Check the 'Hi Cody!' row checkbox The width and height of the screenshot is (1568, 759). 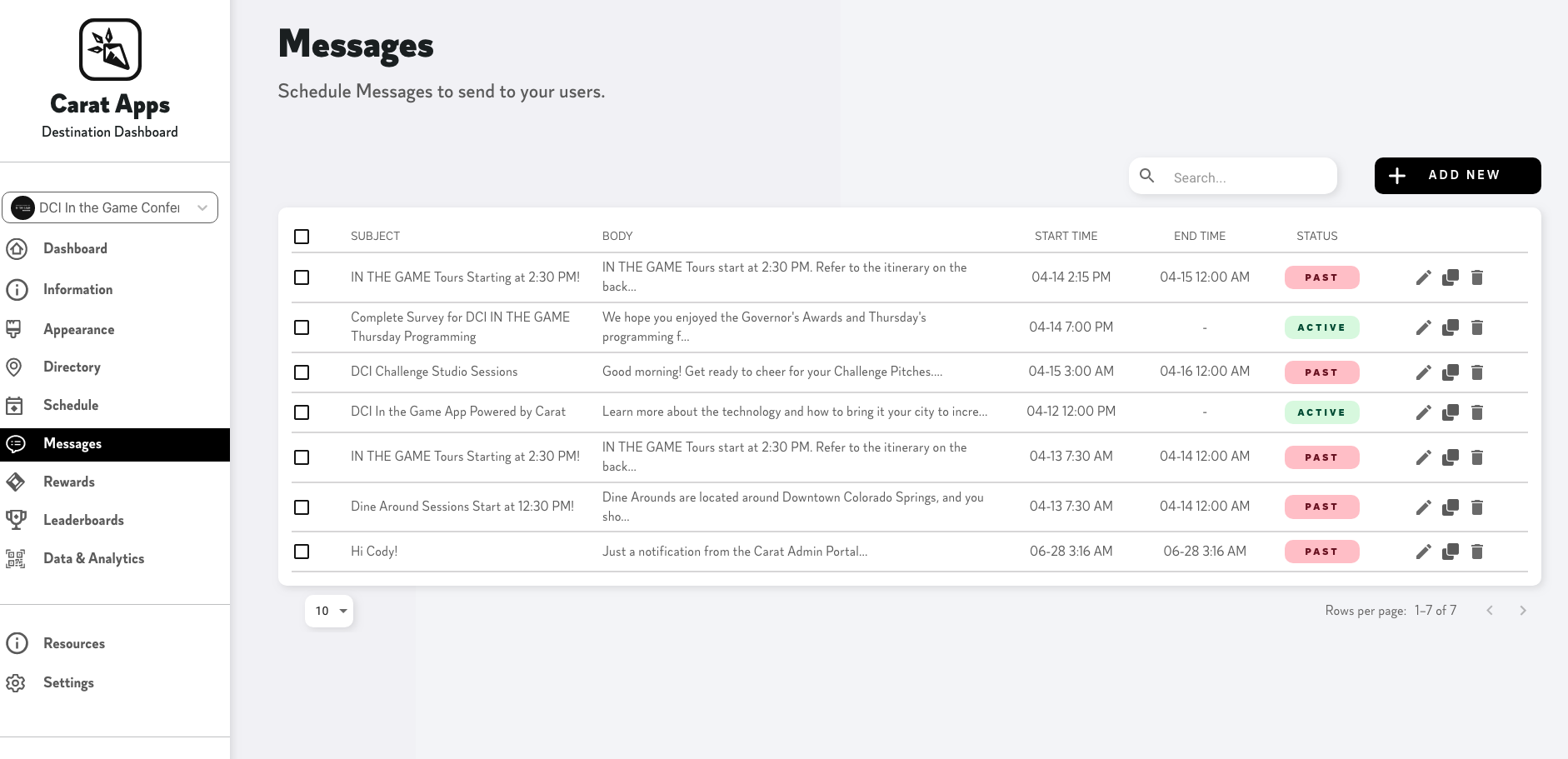pyautogui.click(x=302, y=552)
